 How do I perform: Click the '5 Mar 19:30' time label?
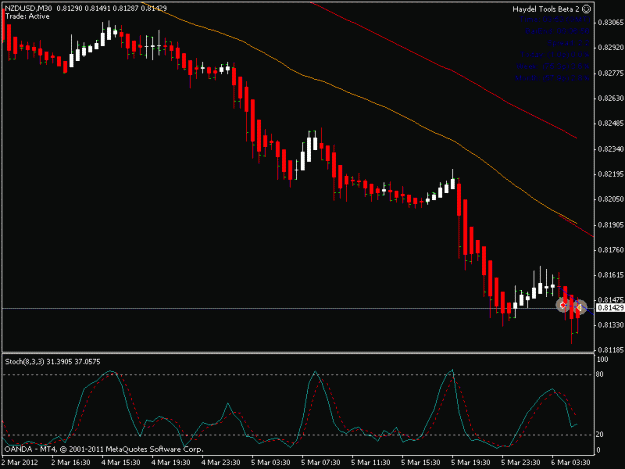coord(470,463)
